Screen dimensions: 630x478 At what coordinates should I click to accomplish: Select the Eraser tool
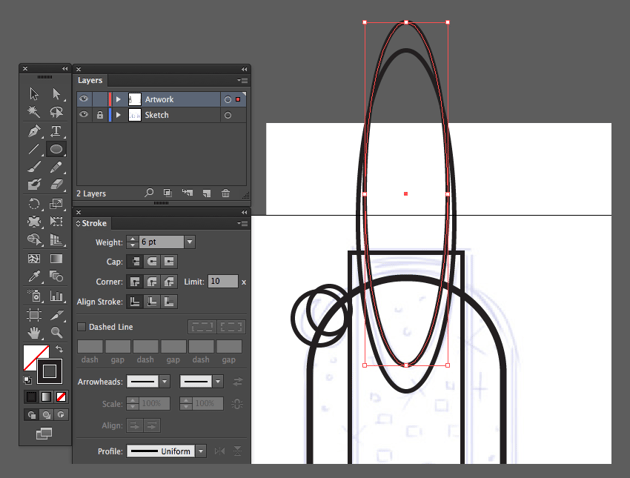coord(56,184)
